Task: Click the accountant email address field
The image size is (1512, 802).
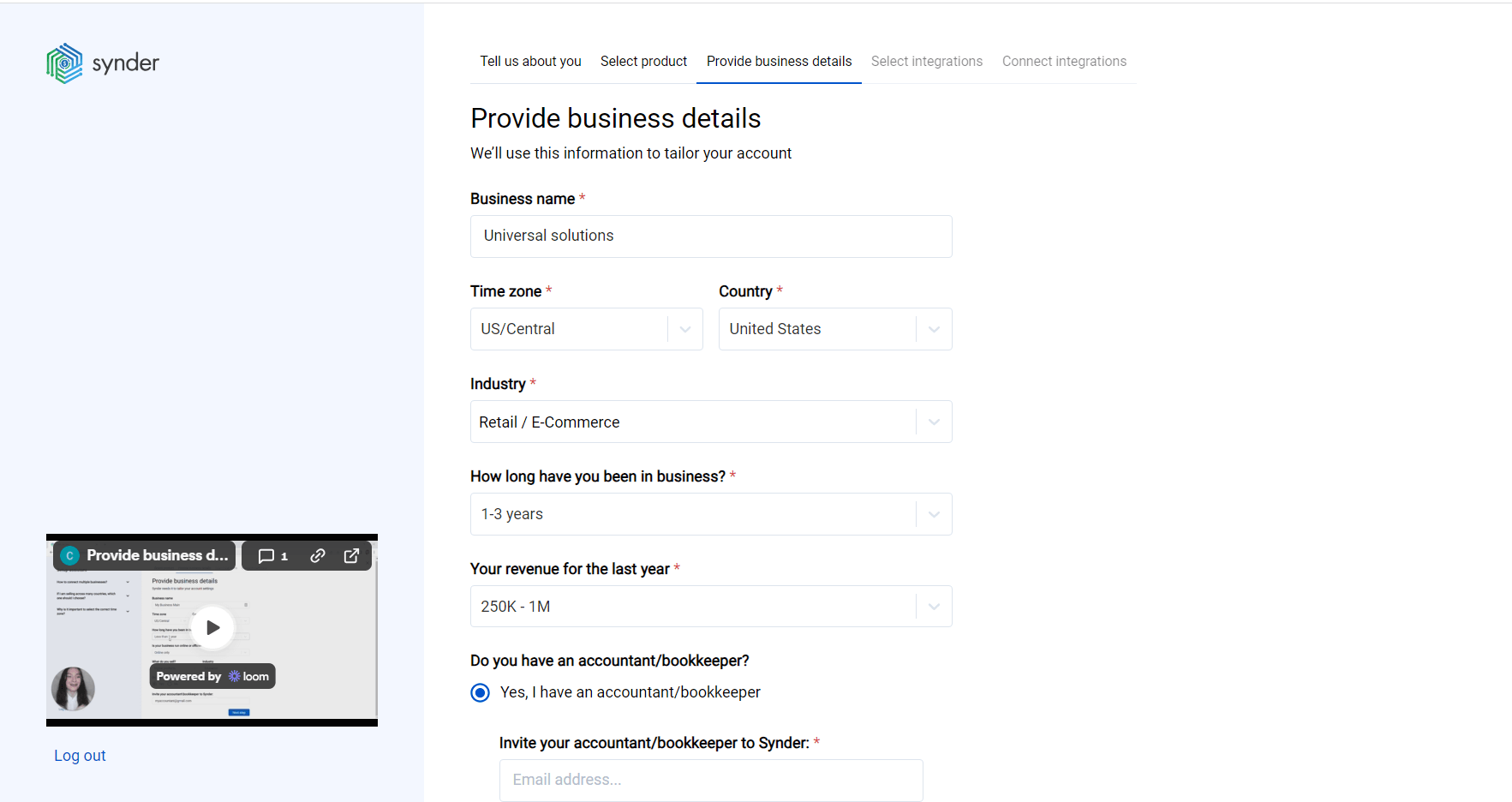Action: point(710,780)
